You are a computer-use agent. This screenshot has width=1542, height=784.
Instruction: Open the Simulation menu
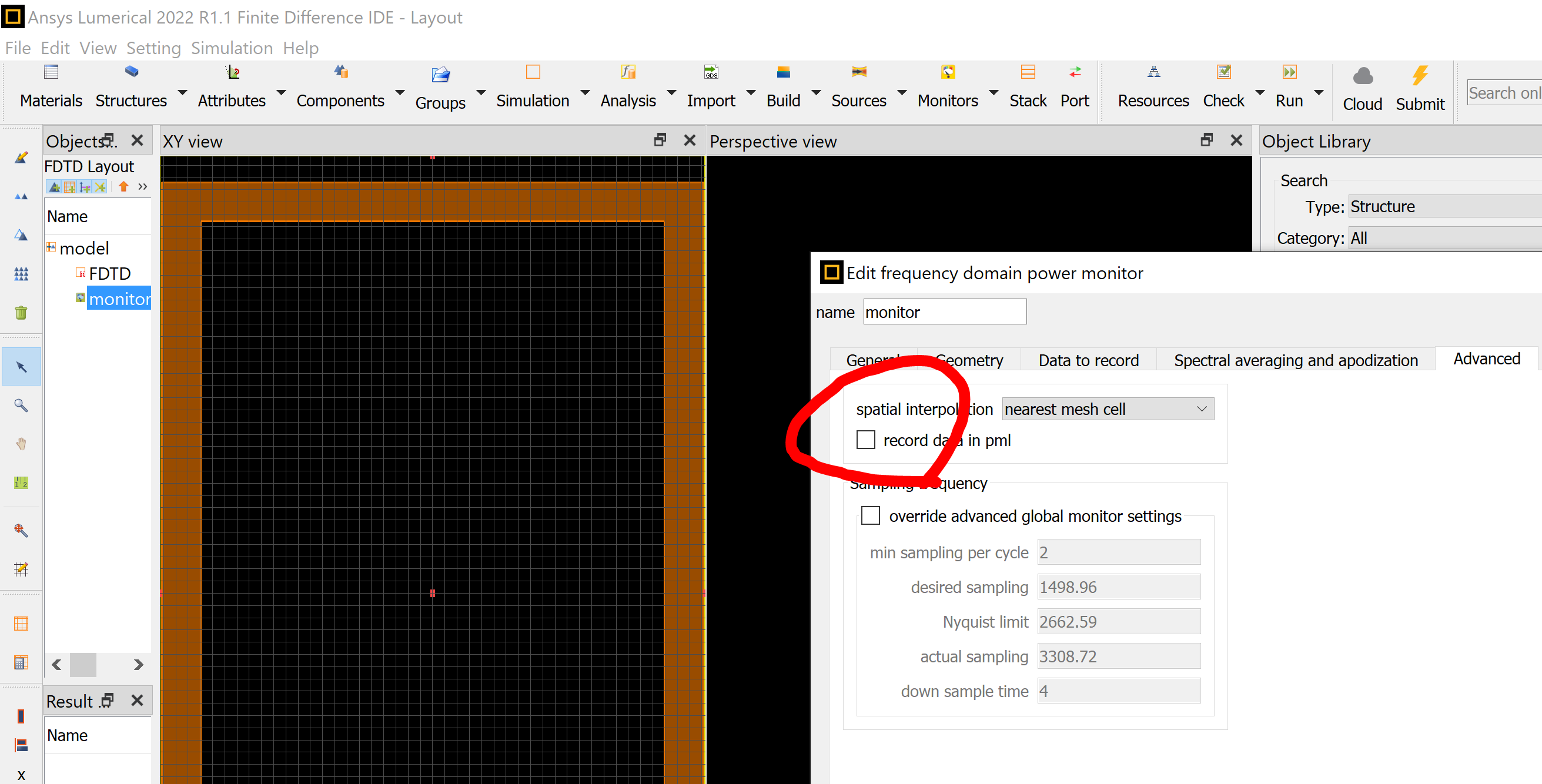click(232, 48)
